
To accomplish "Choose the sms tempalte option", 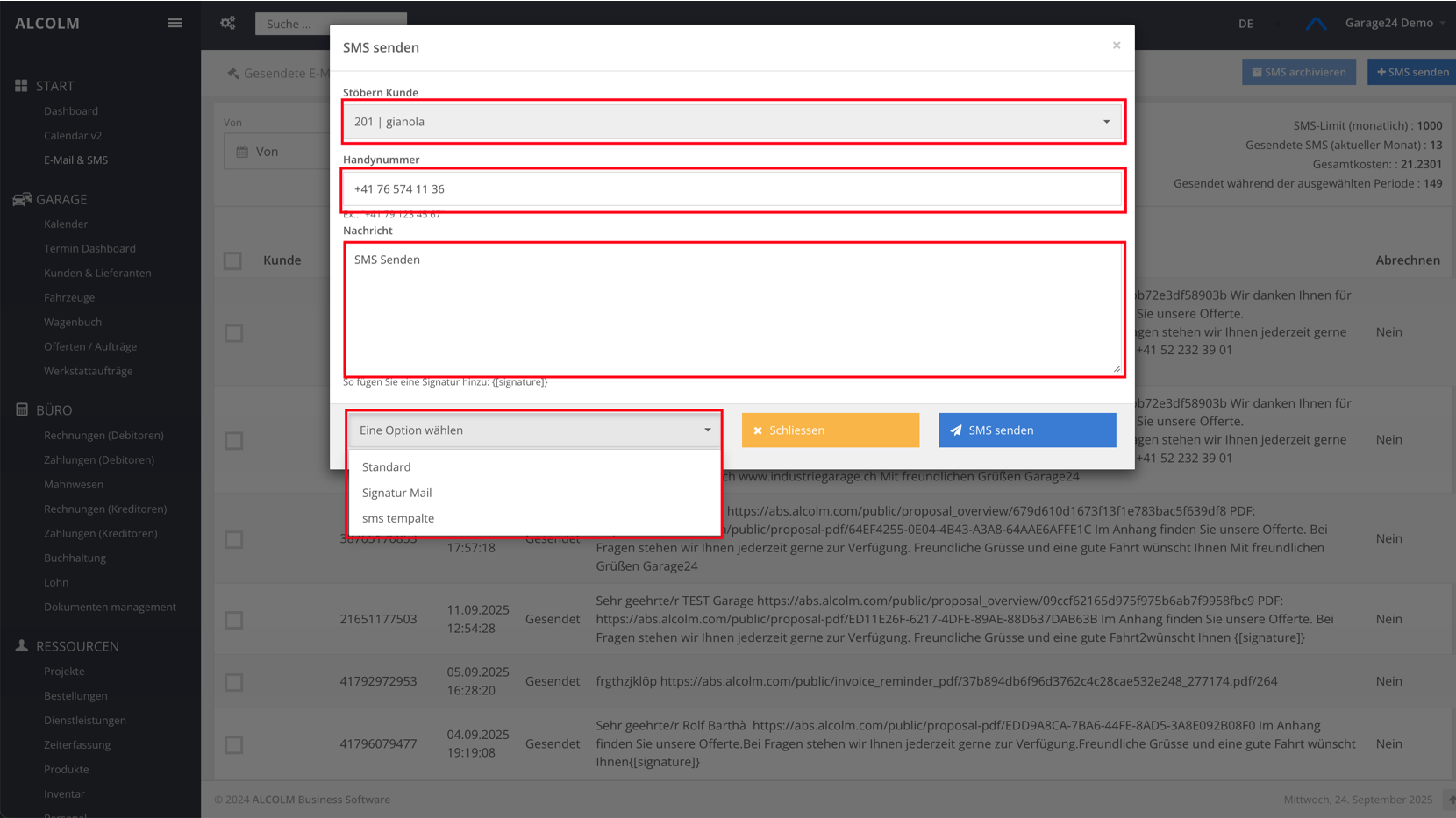I will [398, 518].
